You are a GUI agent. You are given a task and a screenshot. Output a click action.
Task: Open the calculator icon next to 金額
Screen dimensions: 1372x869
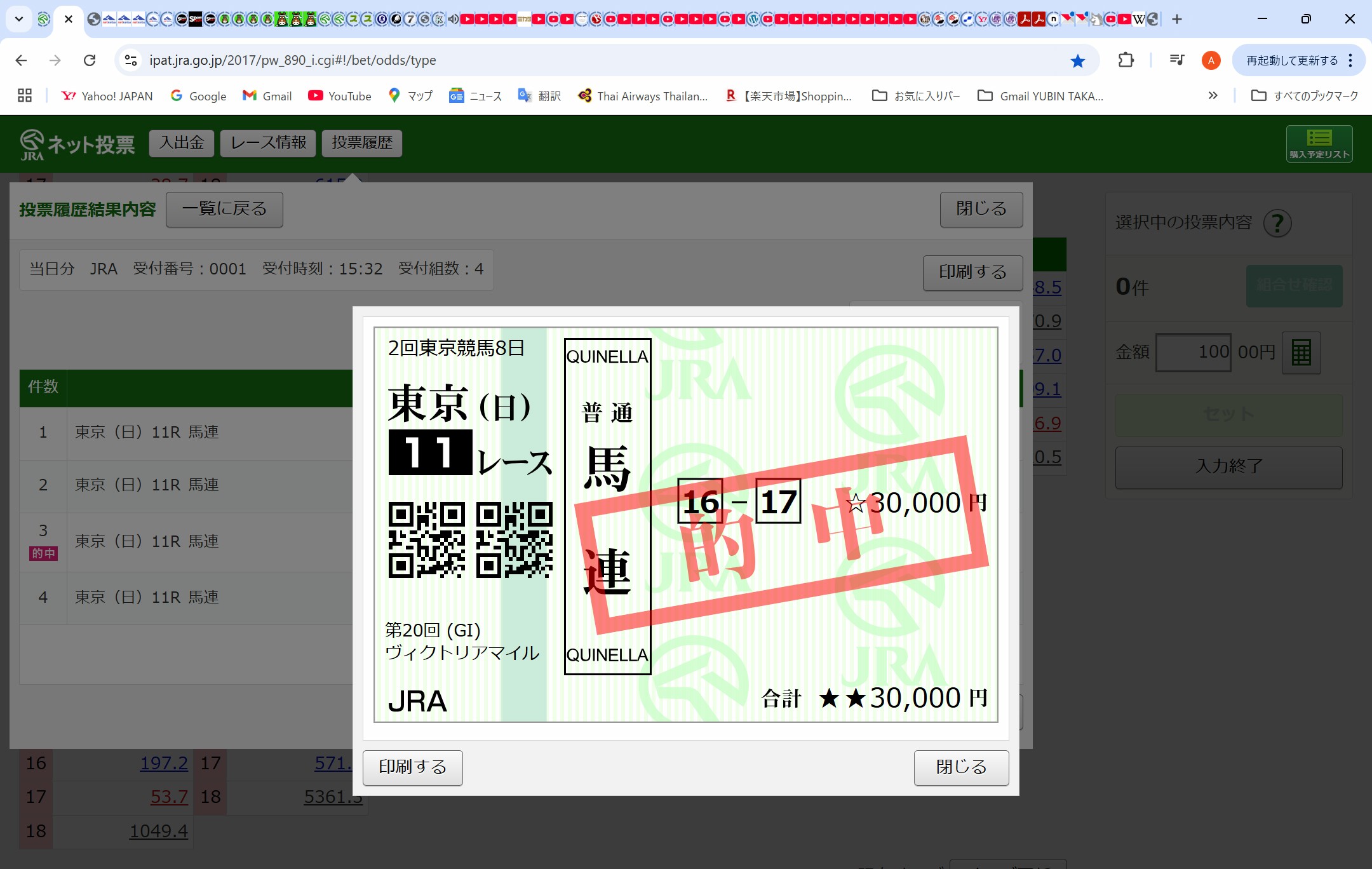click(1301, 353)
